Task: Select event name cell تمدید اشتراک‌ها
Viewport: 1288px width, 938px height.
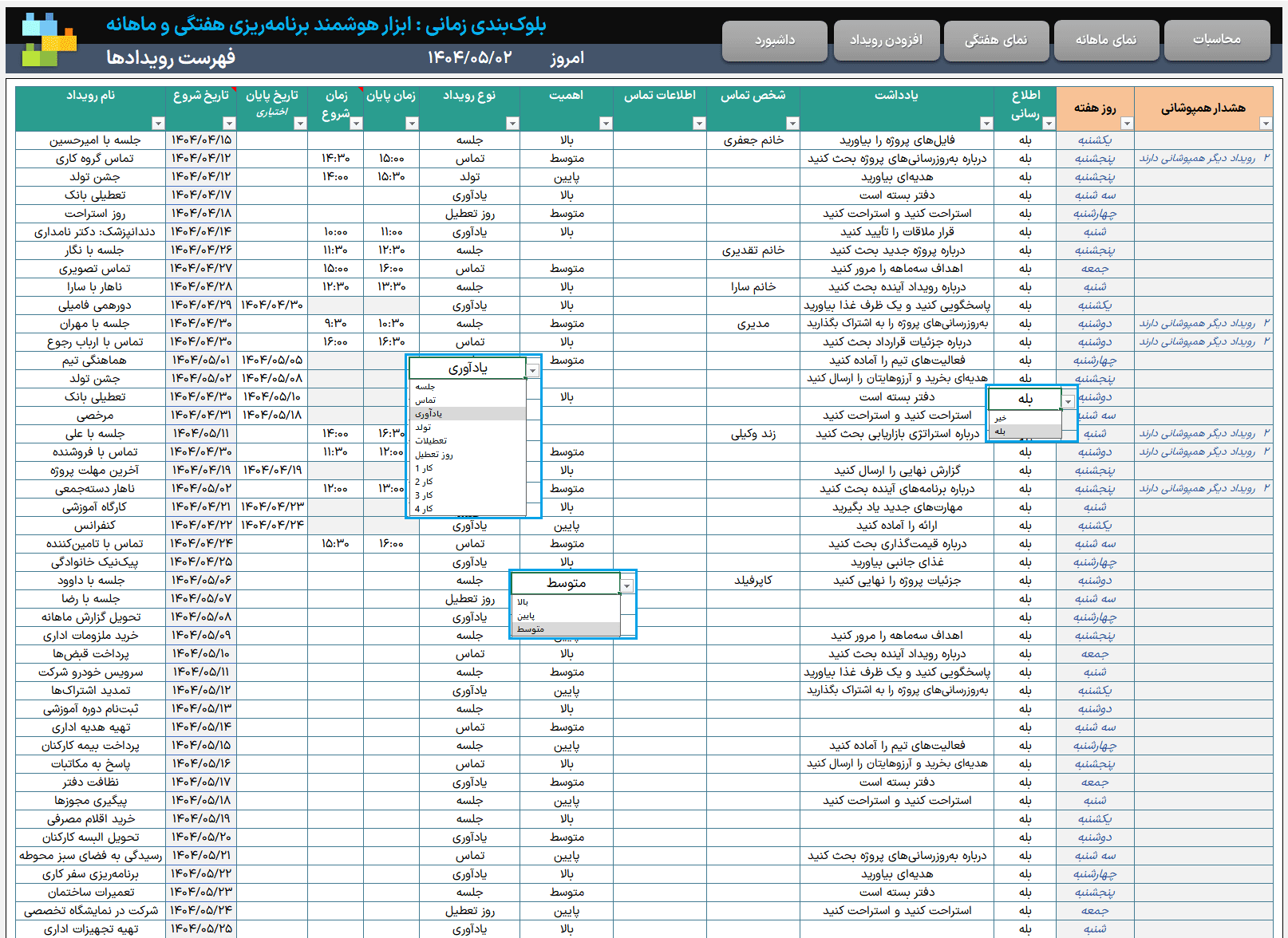Action: tap(91, 691)
